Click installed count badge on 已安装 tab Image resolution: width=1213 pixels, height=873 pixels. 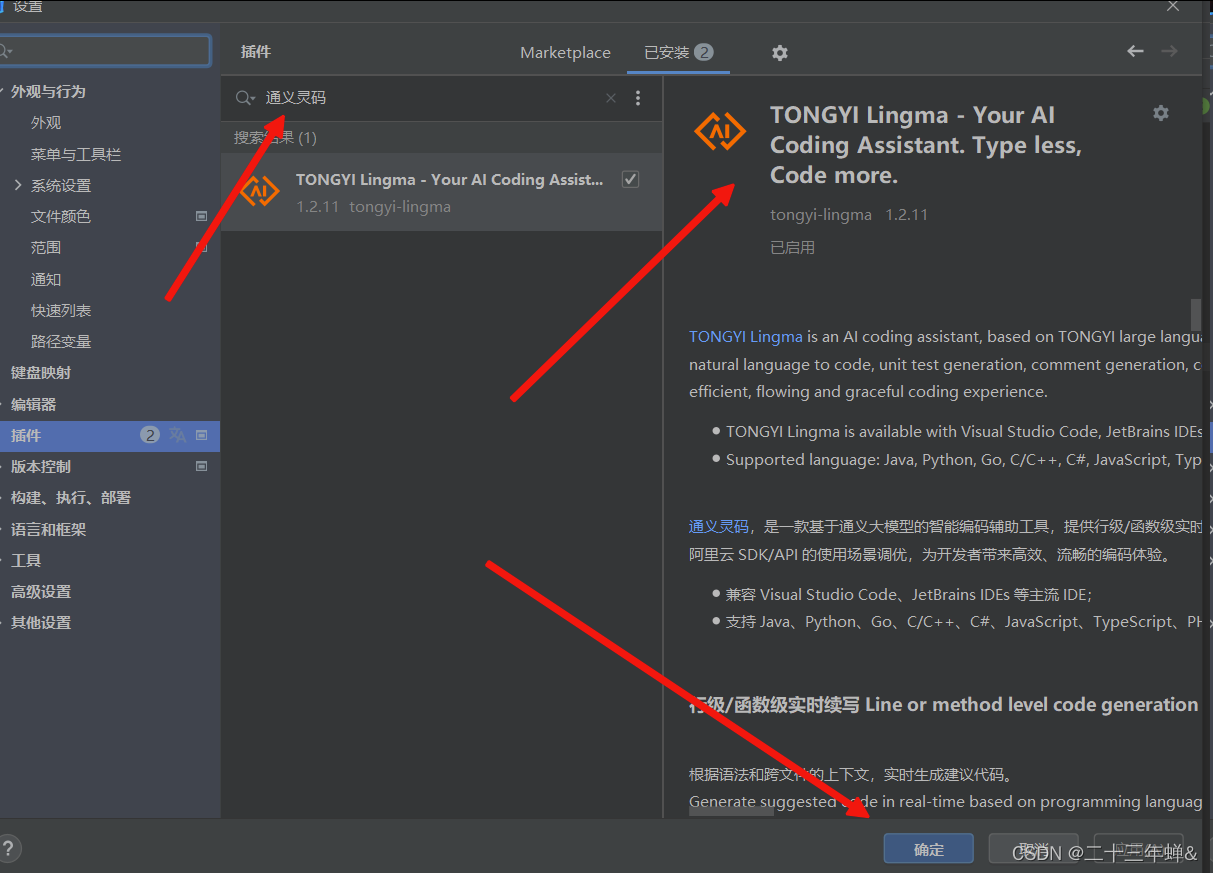(704, 52)
